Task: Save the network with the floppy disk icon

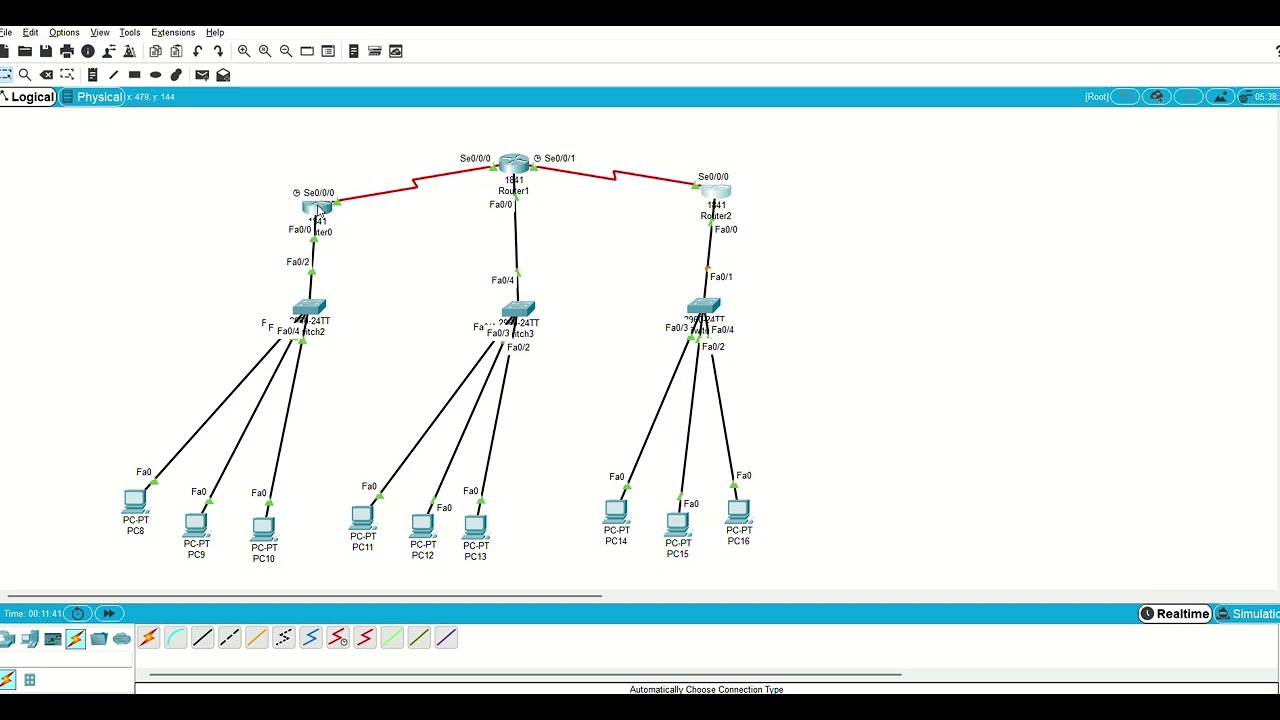Action: pos(46,51)
